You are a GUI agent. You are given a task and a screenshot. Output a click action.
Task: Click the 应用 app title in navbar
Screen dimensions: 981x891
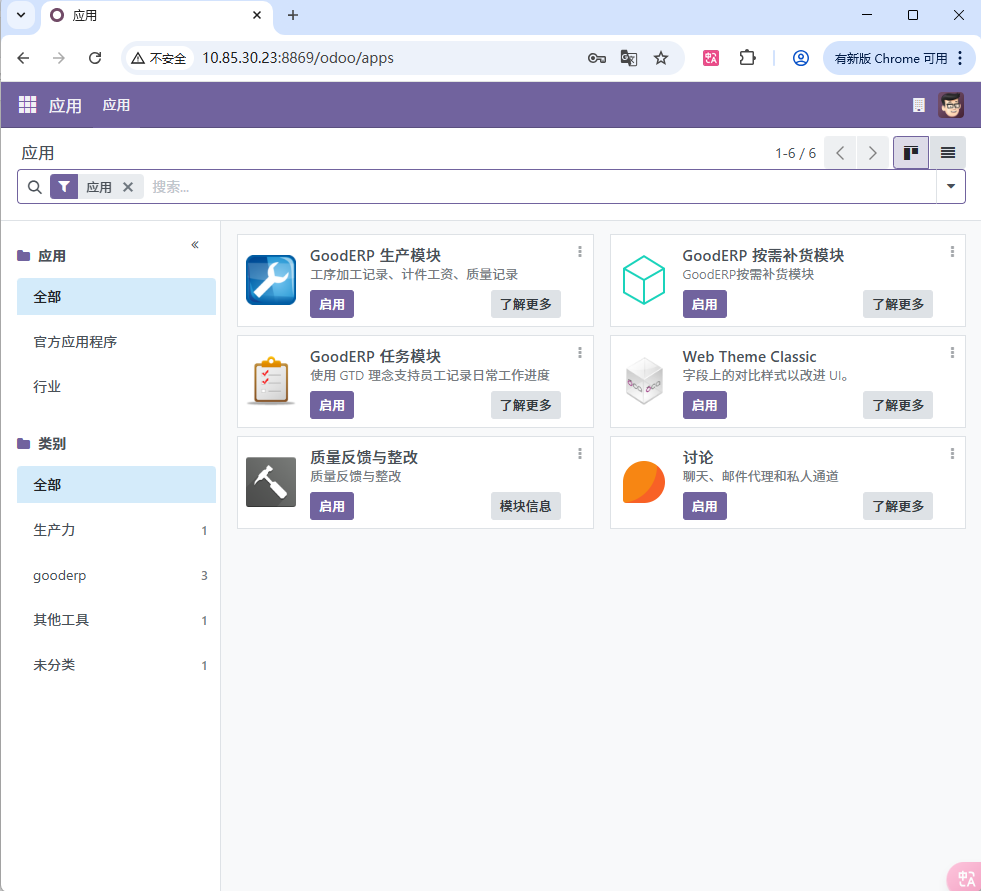(x=65, y=105)
